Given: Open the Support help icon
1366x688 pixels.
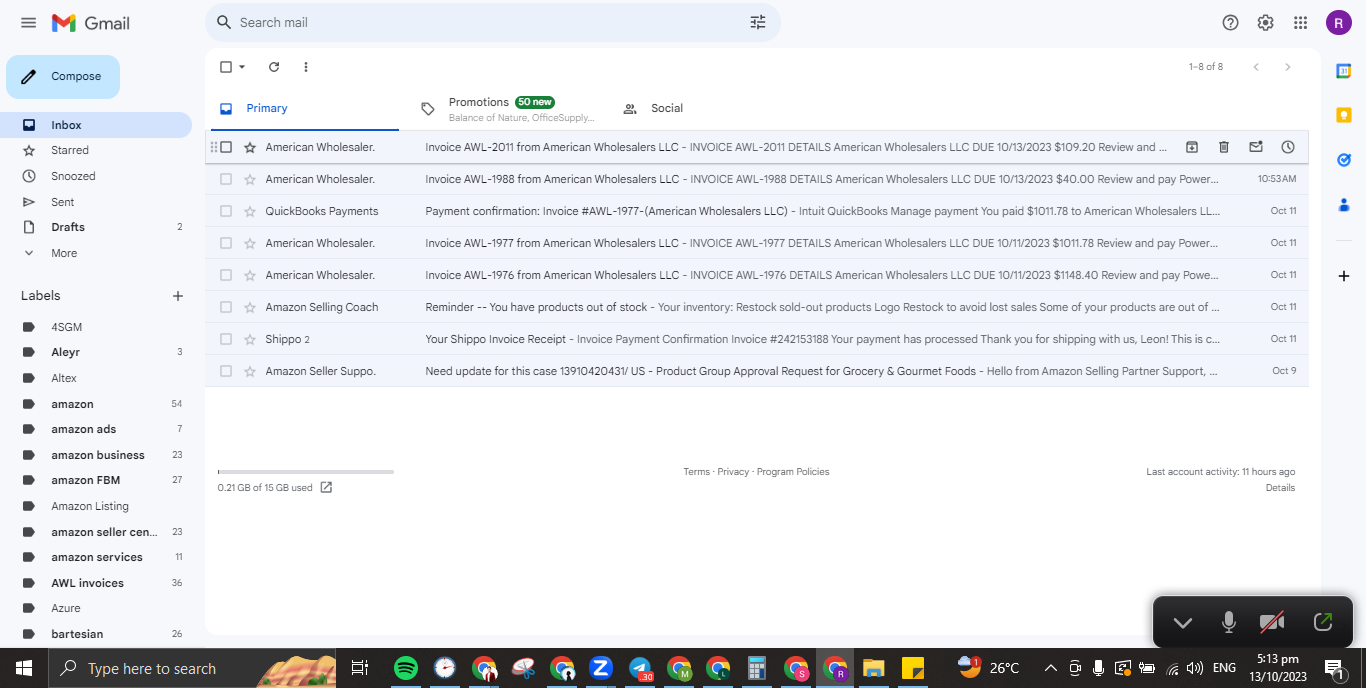Looking at the screenshot, I should [x=1231, y=23].
